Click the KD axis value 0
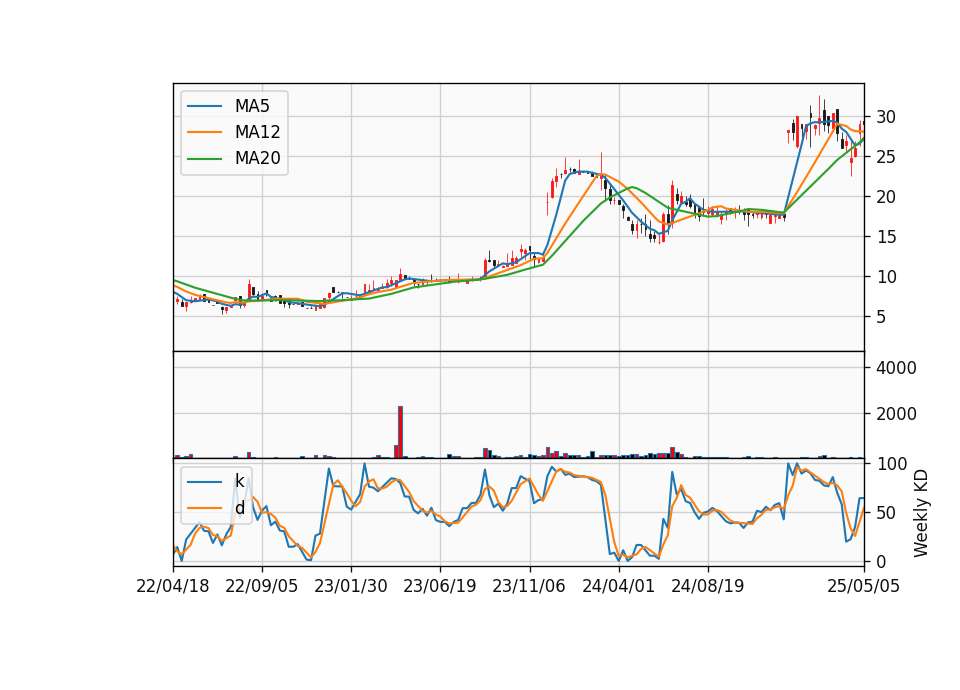 [x=881, y=561]
